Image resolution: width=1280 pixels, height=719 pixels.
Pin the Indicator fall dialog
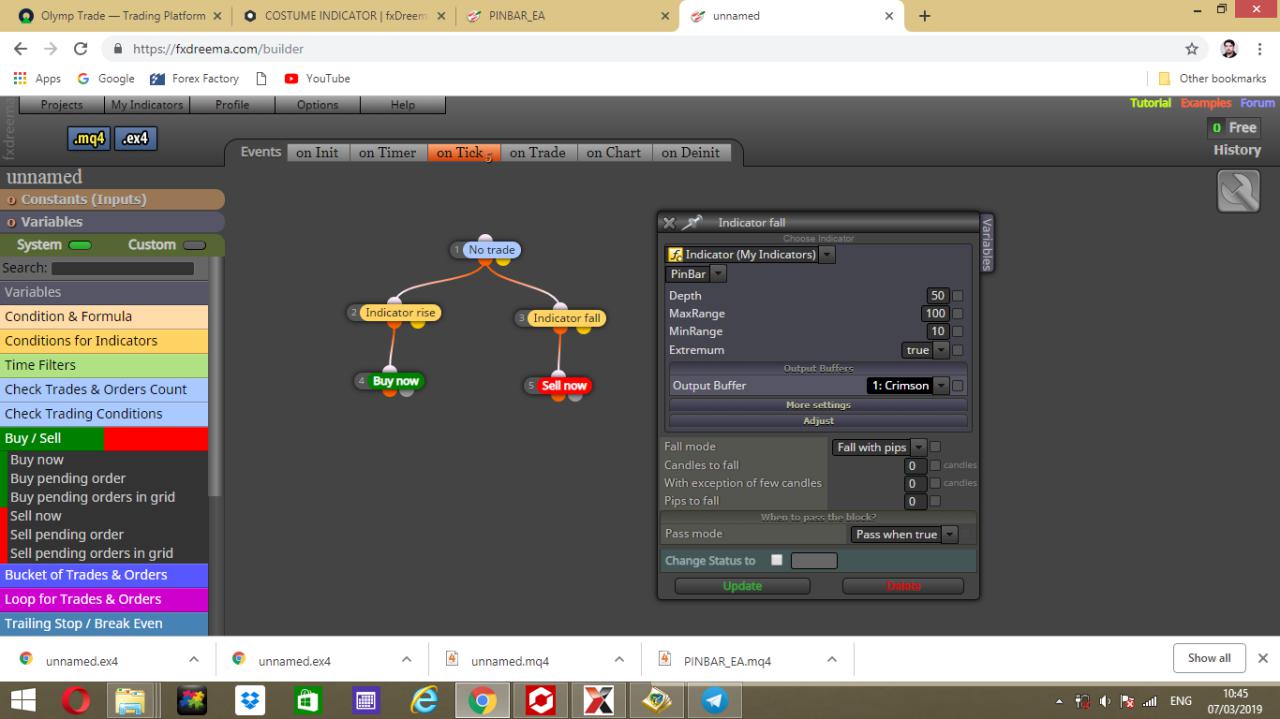click(692, 222)
